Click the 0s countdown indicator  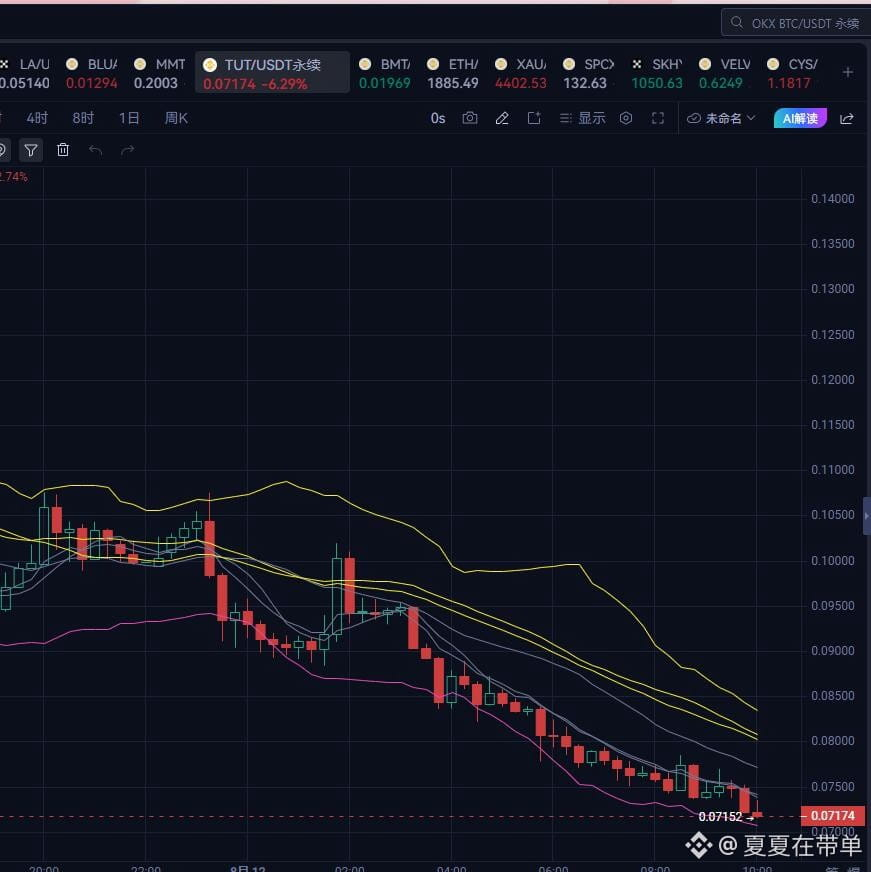point(438,118)
